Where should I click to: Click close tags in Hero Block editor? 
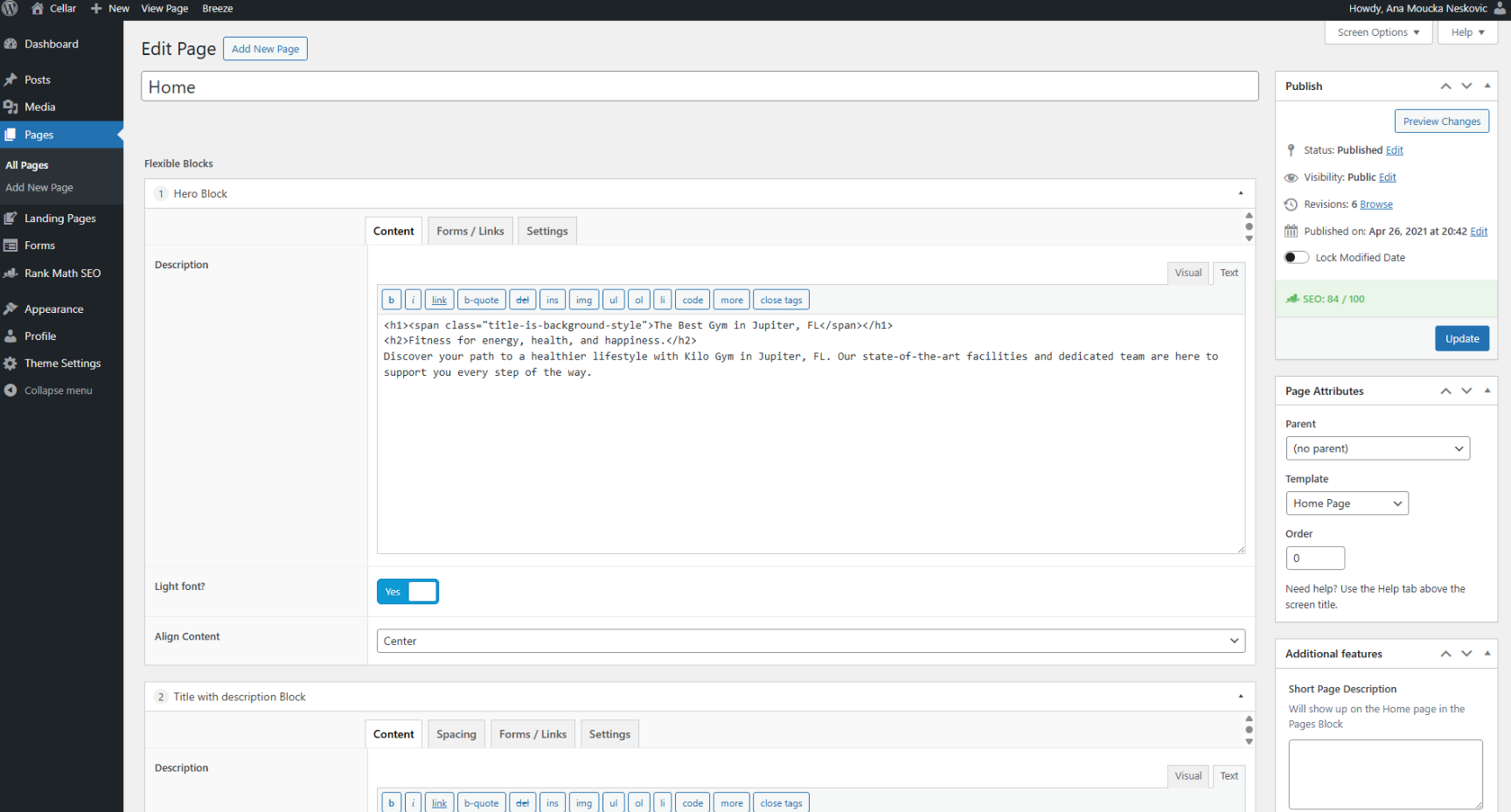pyautogui.click(x=781, y=300)
